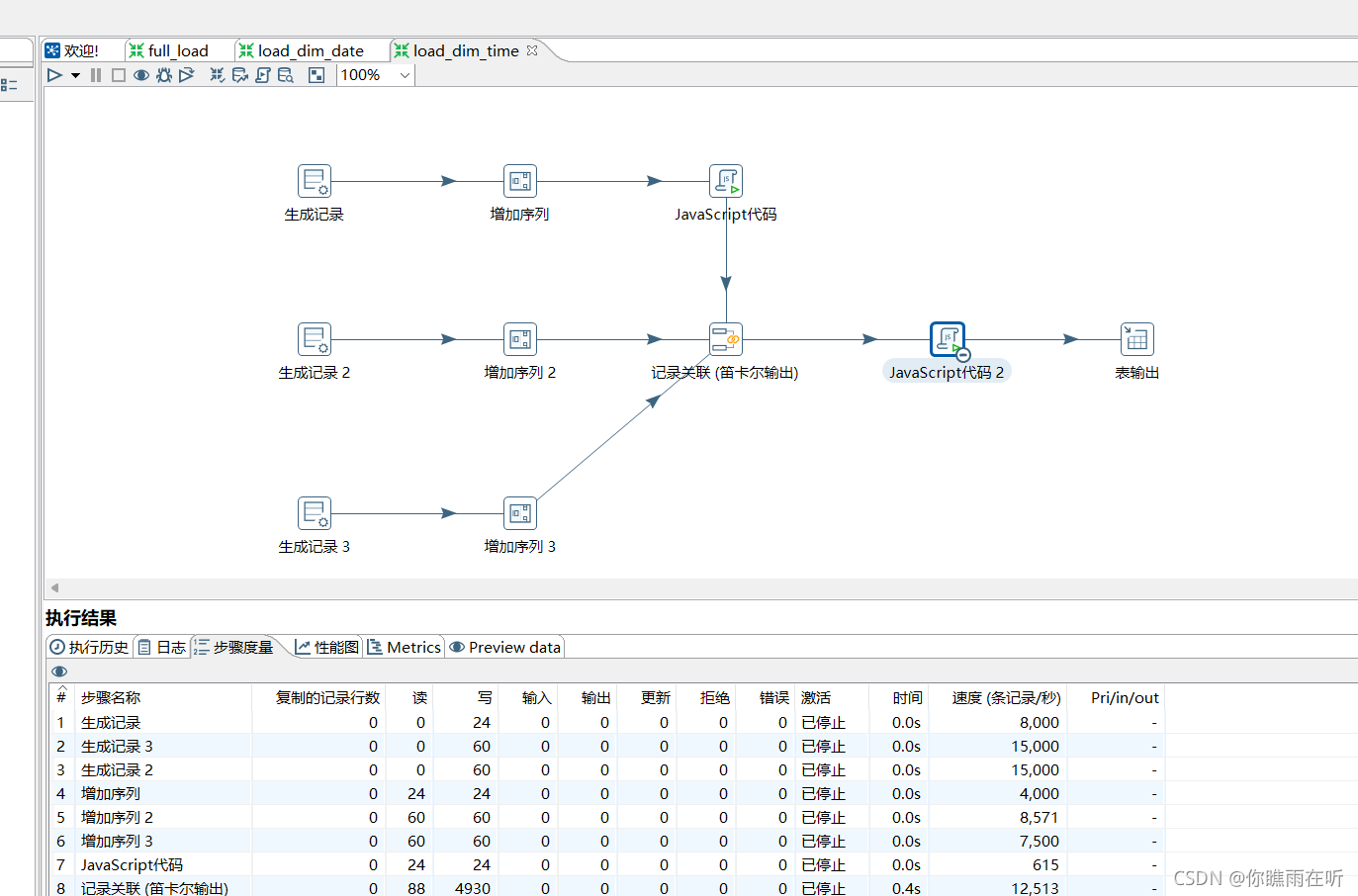Sort by 时间 column header
The width and height of the screenshot is (1358, 896).
898,697
